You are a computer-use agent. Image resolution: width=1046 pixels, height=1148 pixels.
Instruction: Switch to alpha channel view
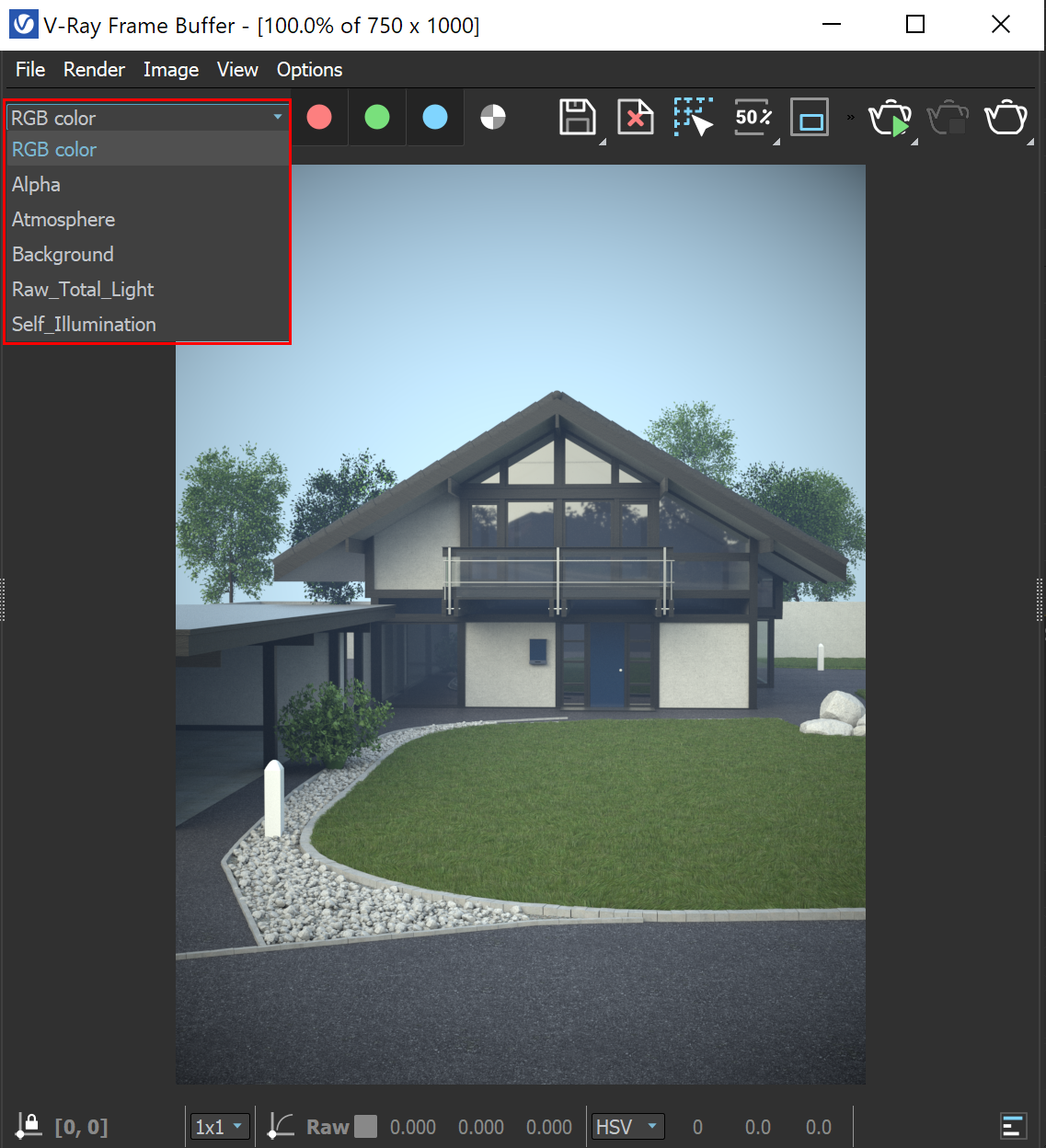tap(493, 118)
